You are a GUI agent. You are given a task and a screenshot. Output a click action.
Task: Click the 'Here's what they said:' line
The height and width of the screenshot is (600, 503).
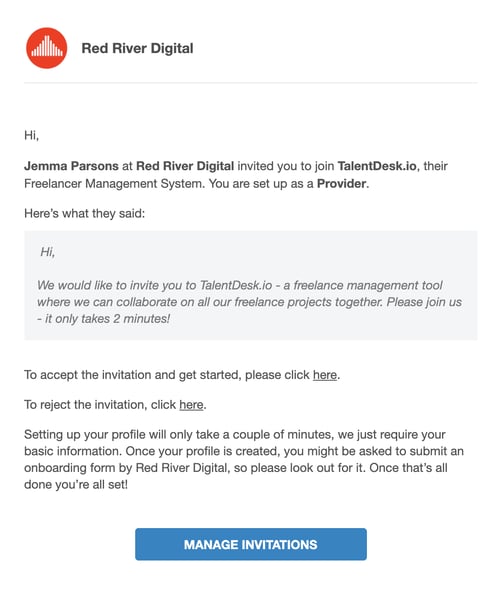click(85, 213)
